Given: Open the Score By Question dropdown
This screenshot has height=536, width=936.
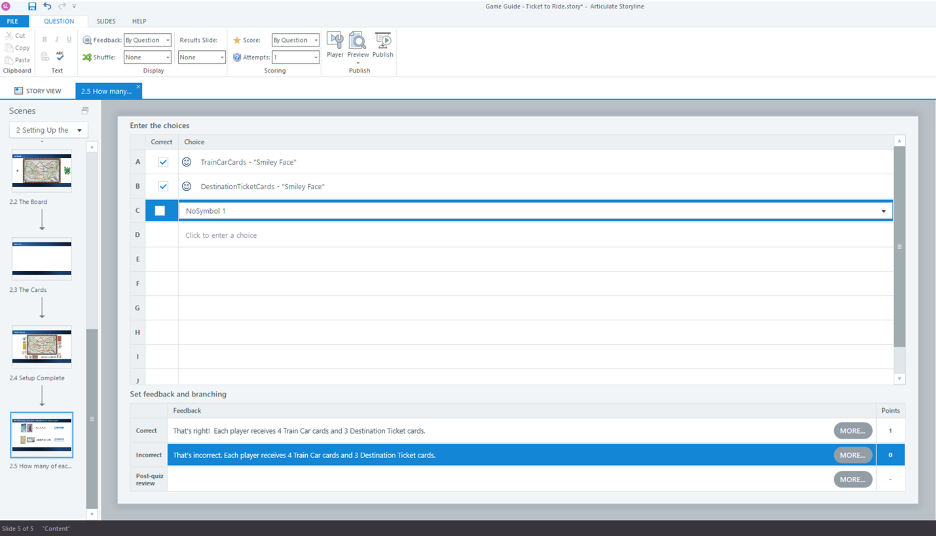Looking at the screenshot, I should (316, 40).
